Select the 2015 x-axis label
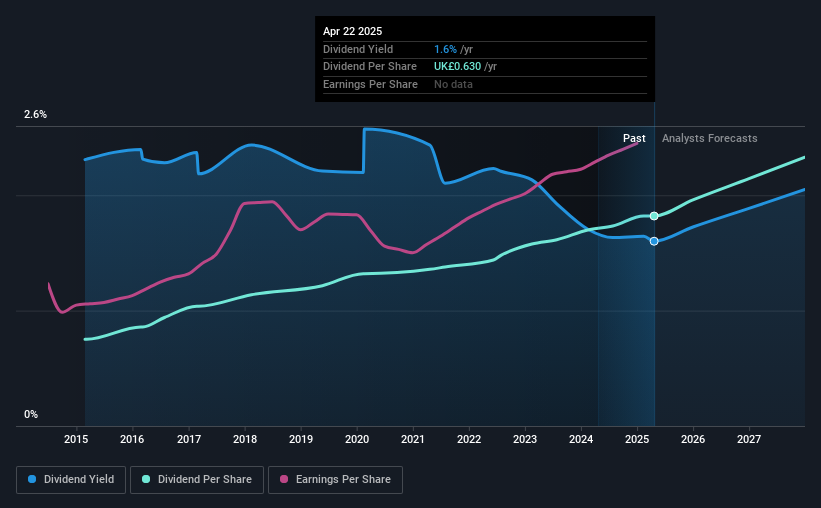 (76, 439)
